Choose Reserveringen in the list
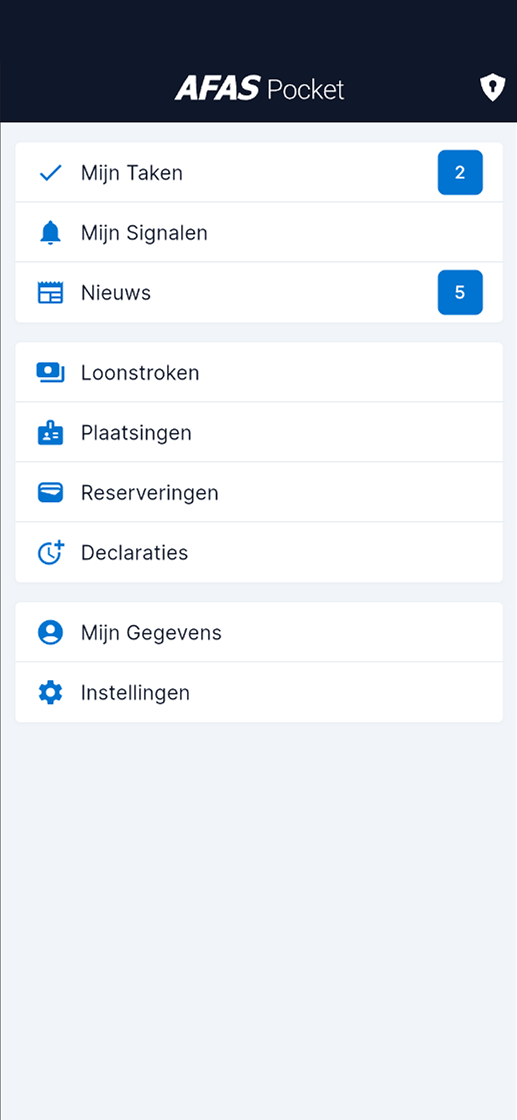 [x=259, y=492]
